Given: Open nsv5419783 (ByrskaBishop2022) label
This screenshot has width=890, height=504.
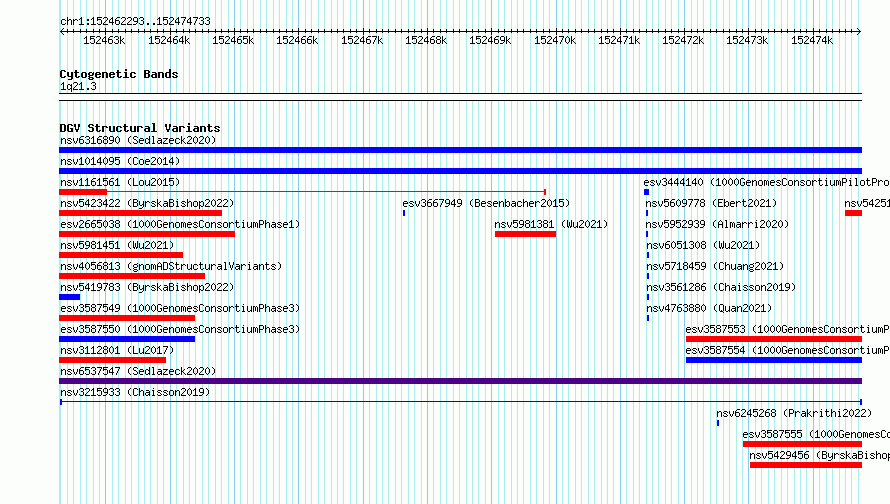Looking at the screenshot, I should tap(147, 287).
